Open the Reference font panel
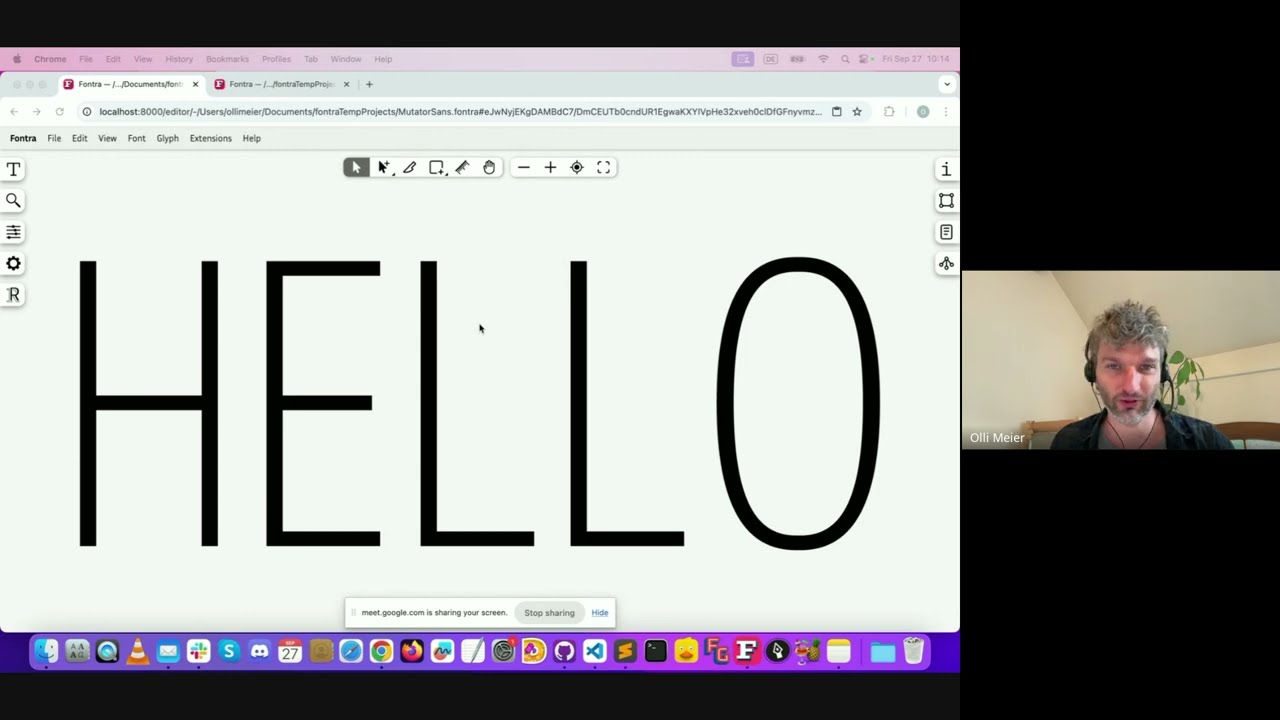This screenshot has width=1280, height=720. [13, 294]
